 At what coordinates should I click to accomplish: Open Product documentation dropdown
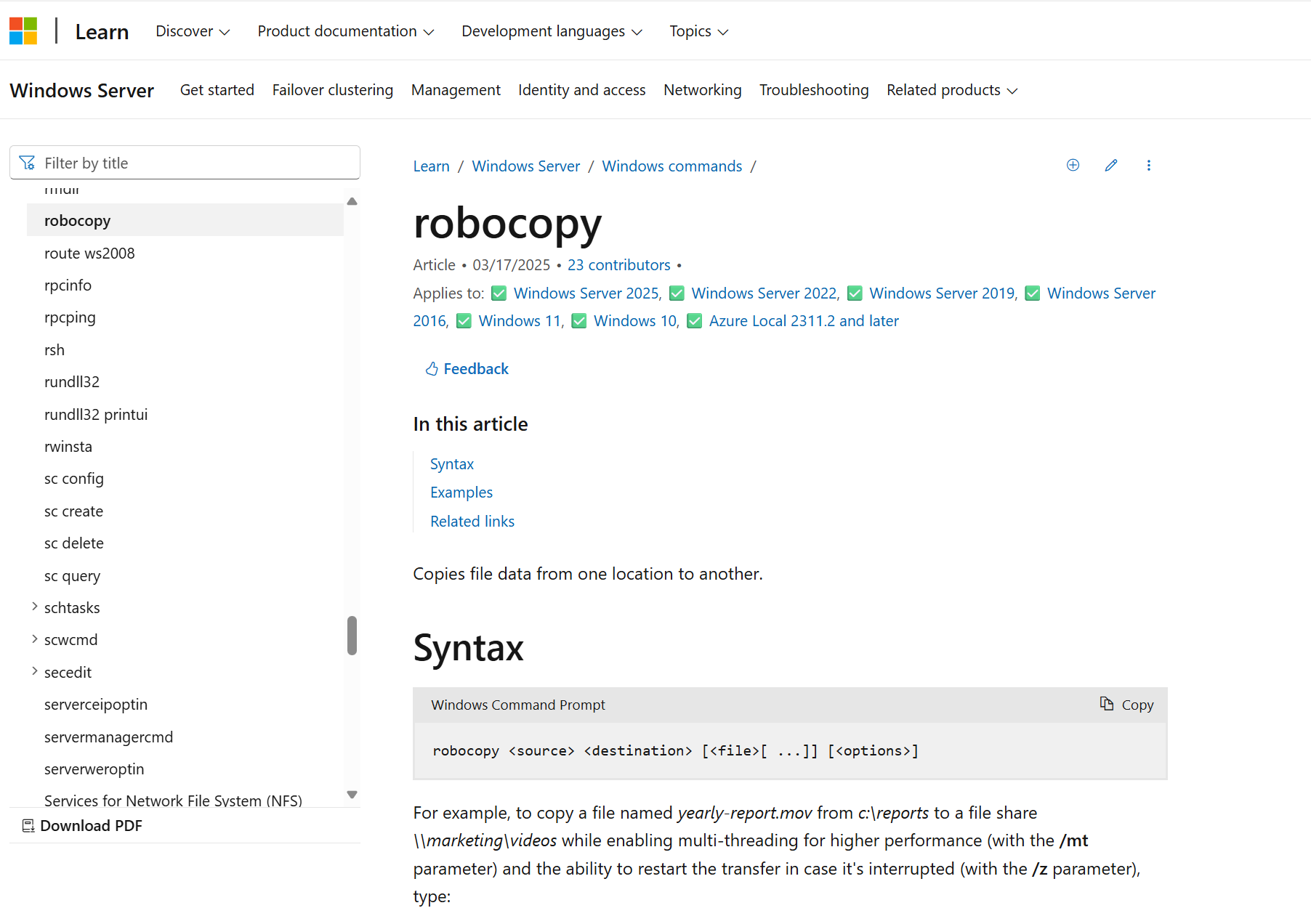[x=345, y=31]
